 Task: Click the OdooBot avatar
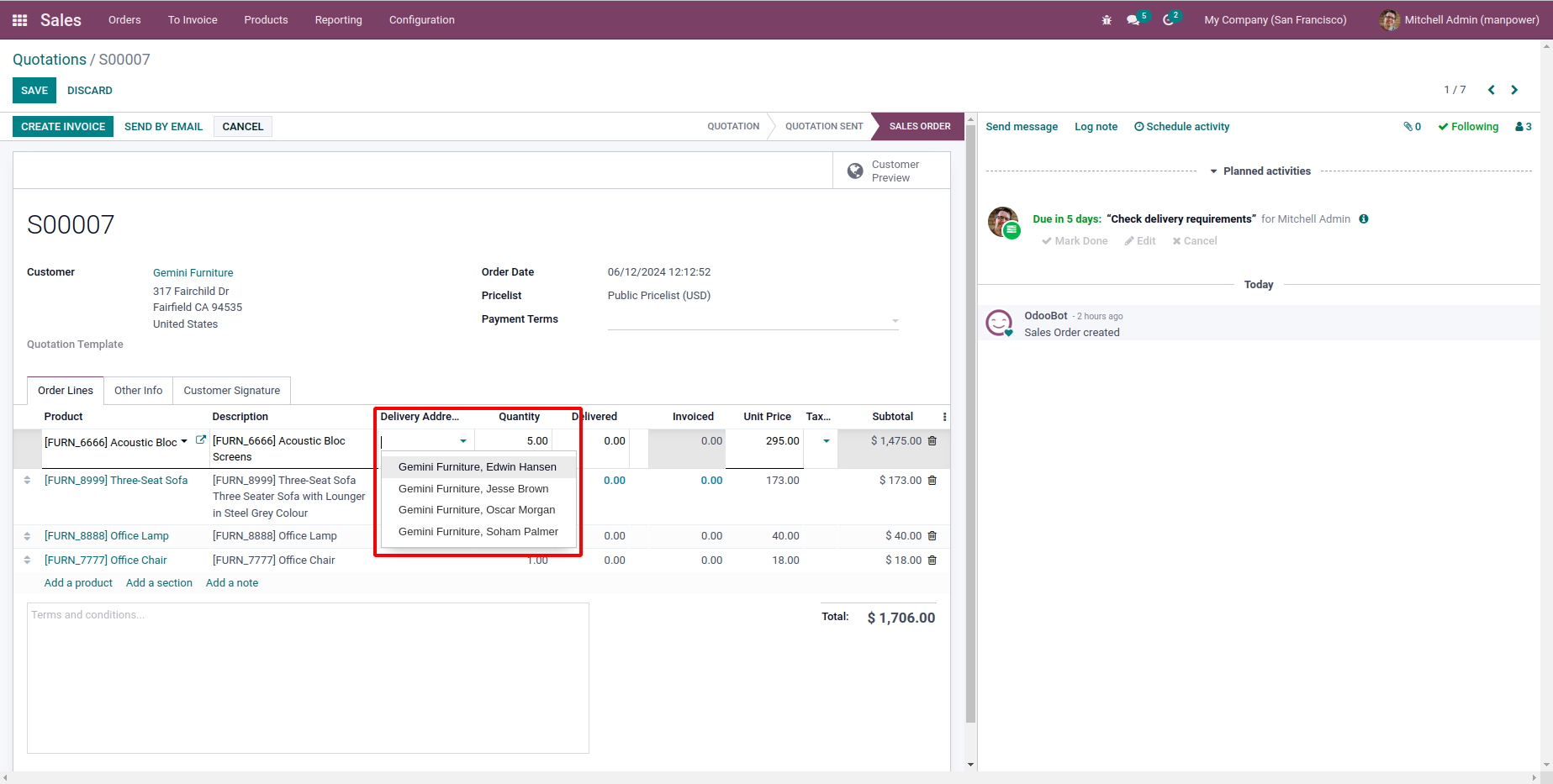[x=999, y=323]
